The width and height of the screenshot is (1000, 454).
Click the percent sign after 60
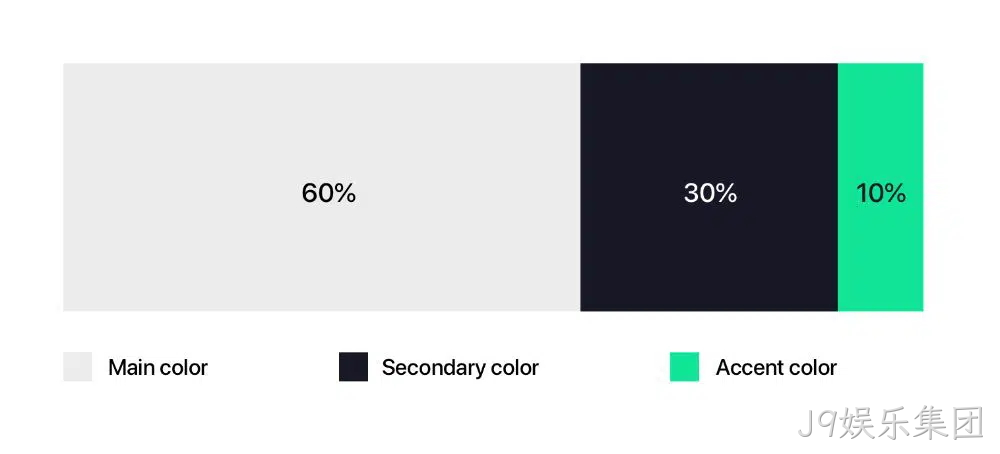[345, 193]
